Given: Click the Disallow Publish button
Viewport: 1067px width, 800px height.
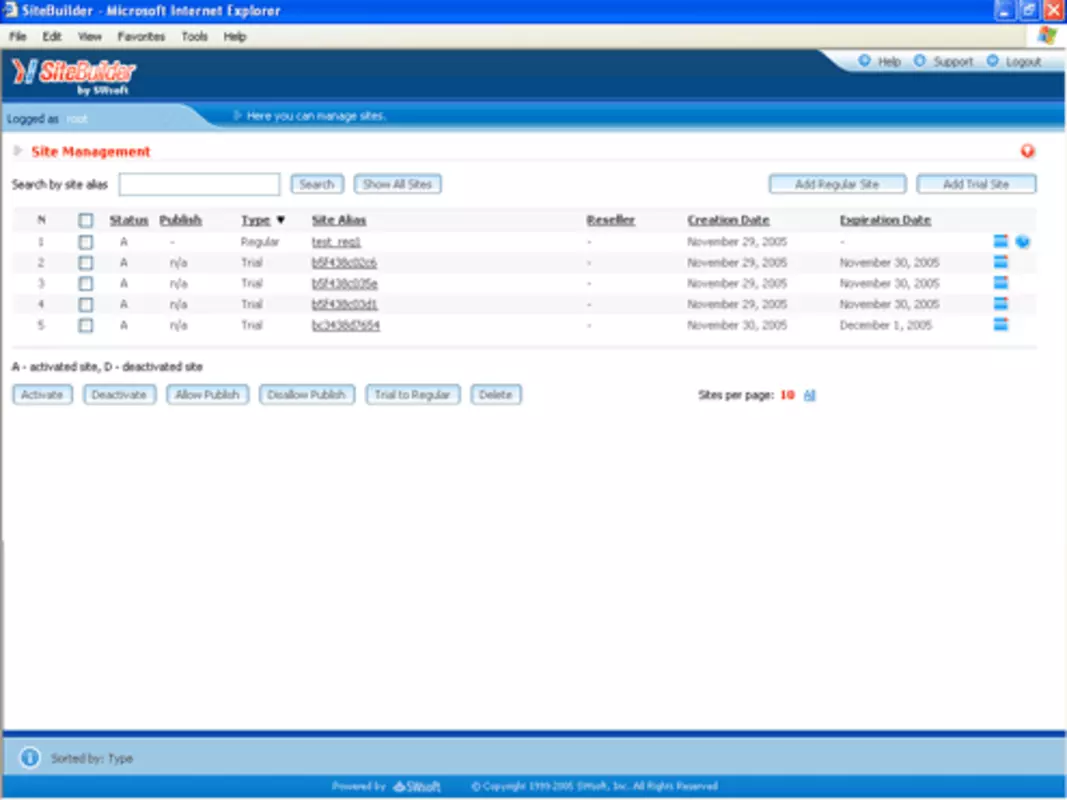Looking at the screenshot, I should point(306,395).
